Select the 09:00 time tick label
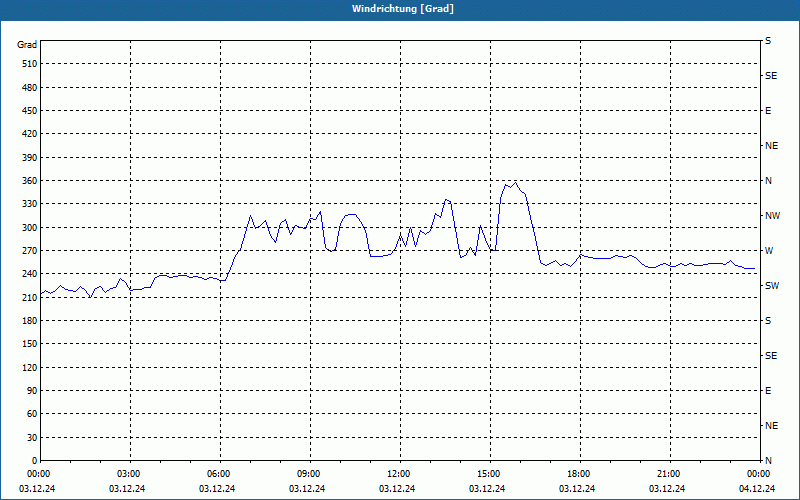The width and height of the screenshot is (800, 500). tap(310, 474)
